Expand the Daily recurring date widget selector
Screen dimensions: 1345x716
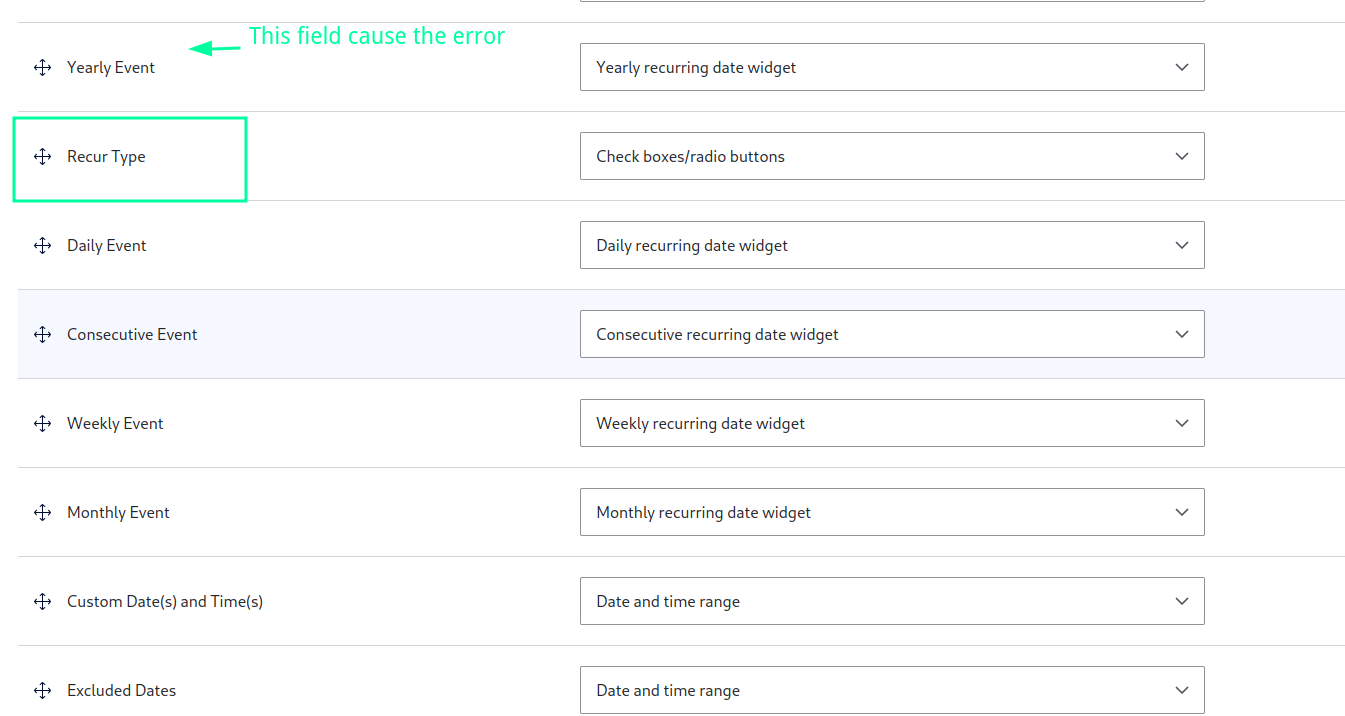[x=891, y=246]
